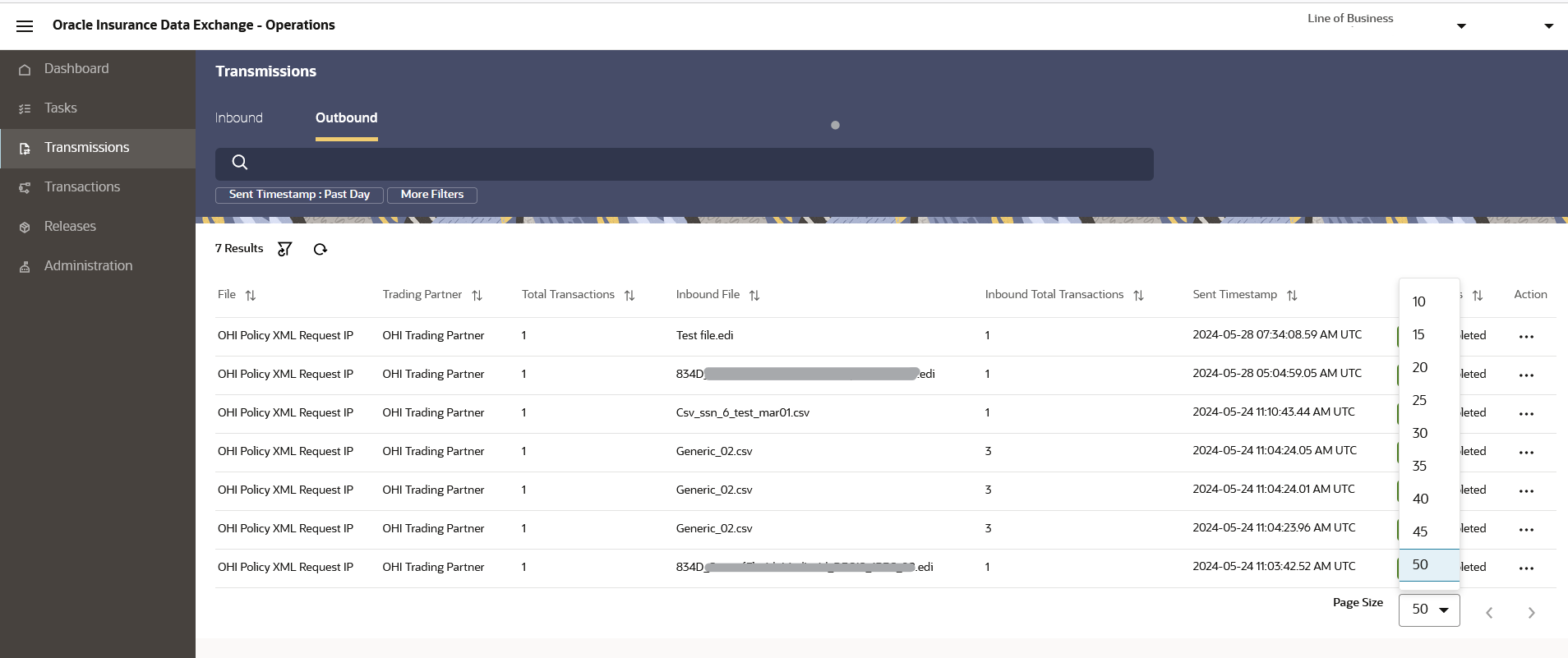Sort by Sent Timestamp column

(1292, 296)
